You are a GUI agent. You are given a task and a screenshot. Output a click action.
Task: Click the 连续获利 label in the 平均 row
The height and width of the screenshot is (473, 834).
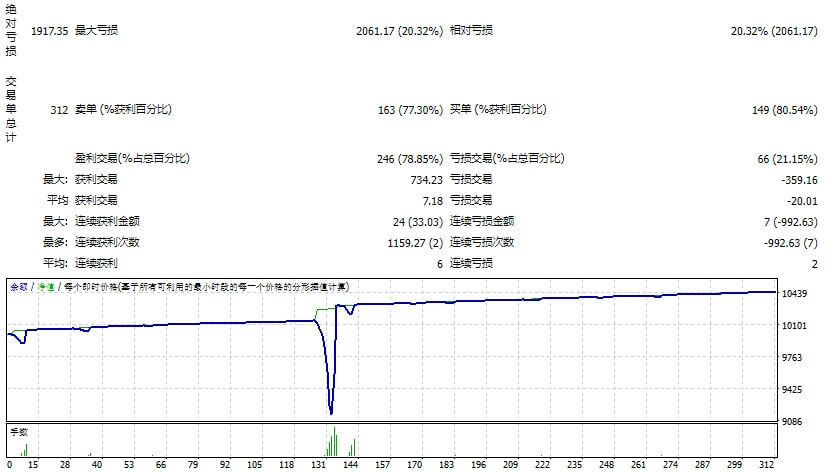pyautogui.click(x=96, y=263)
